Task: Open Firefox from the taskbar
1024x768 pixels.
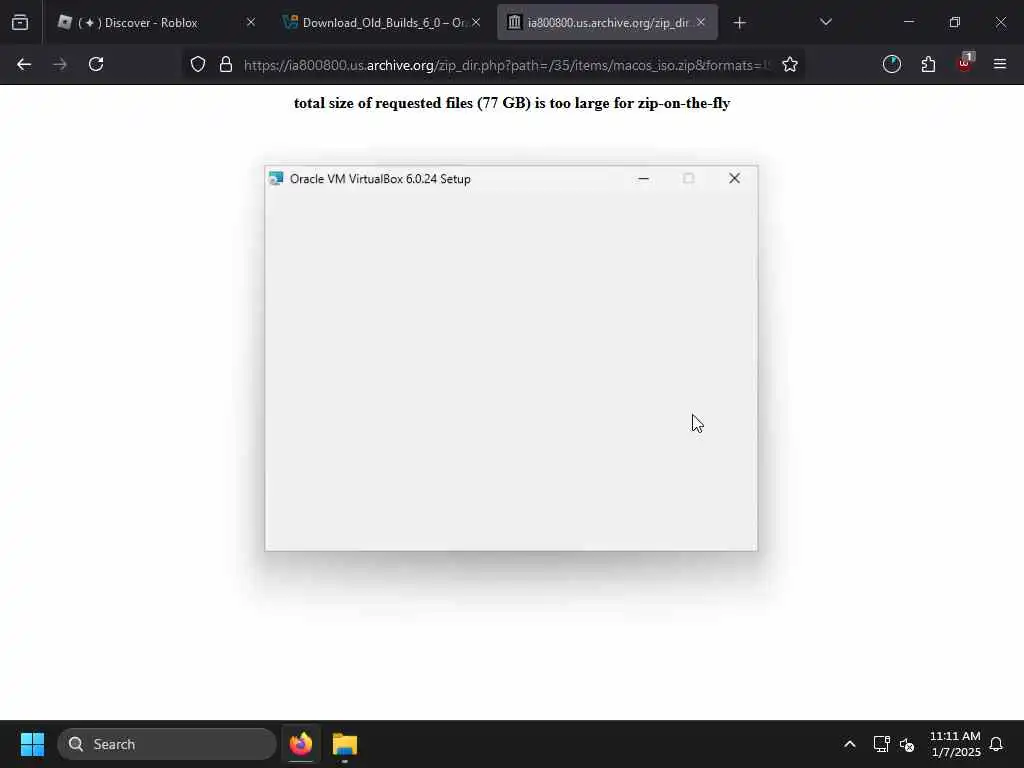Action: tap(301, 744)
